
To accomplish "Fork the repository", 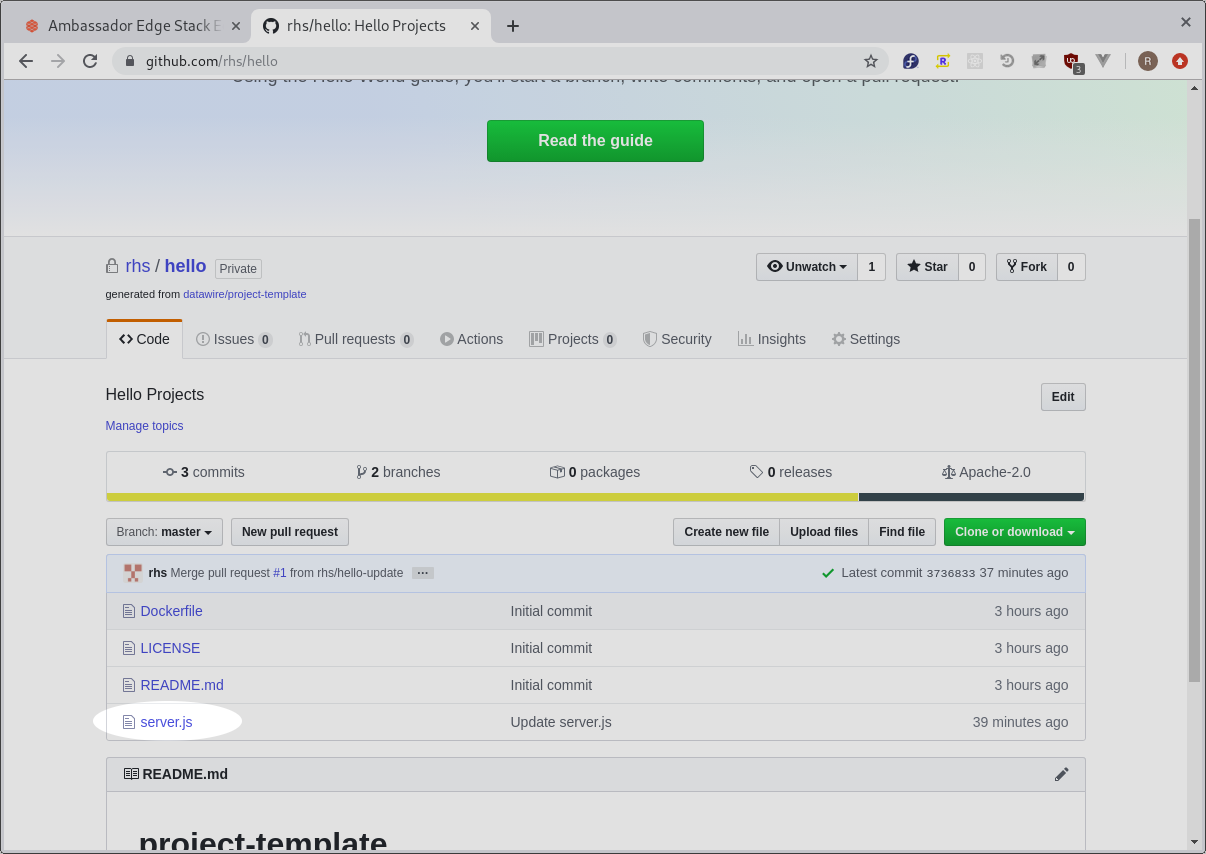I will tap(1027, 267).
